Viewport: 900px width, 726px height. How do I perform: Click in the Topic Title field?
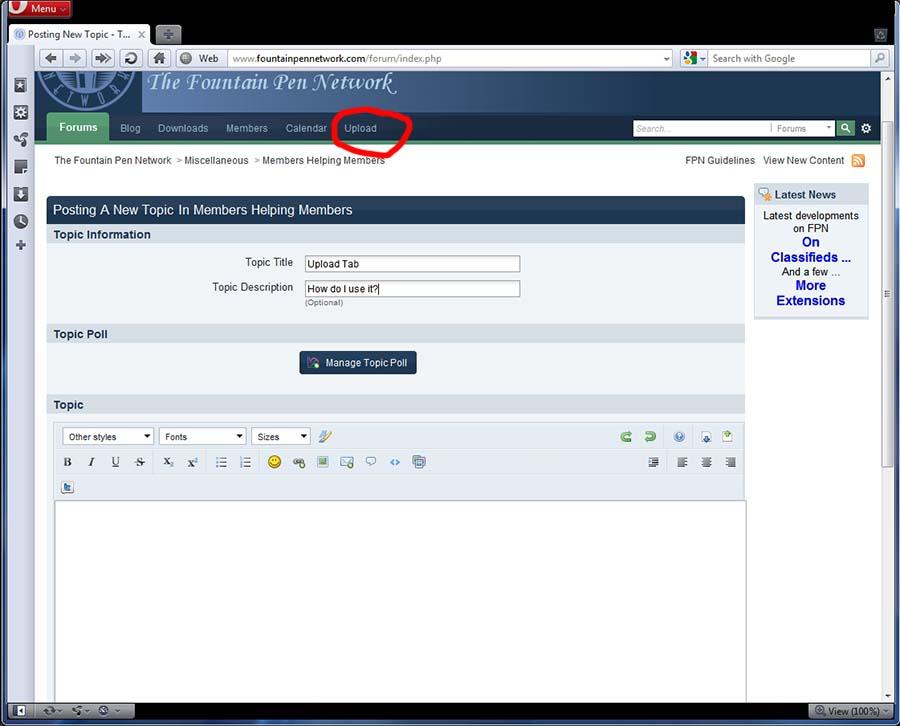click(412, 264)
